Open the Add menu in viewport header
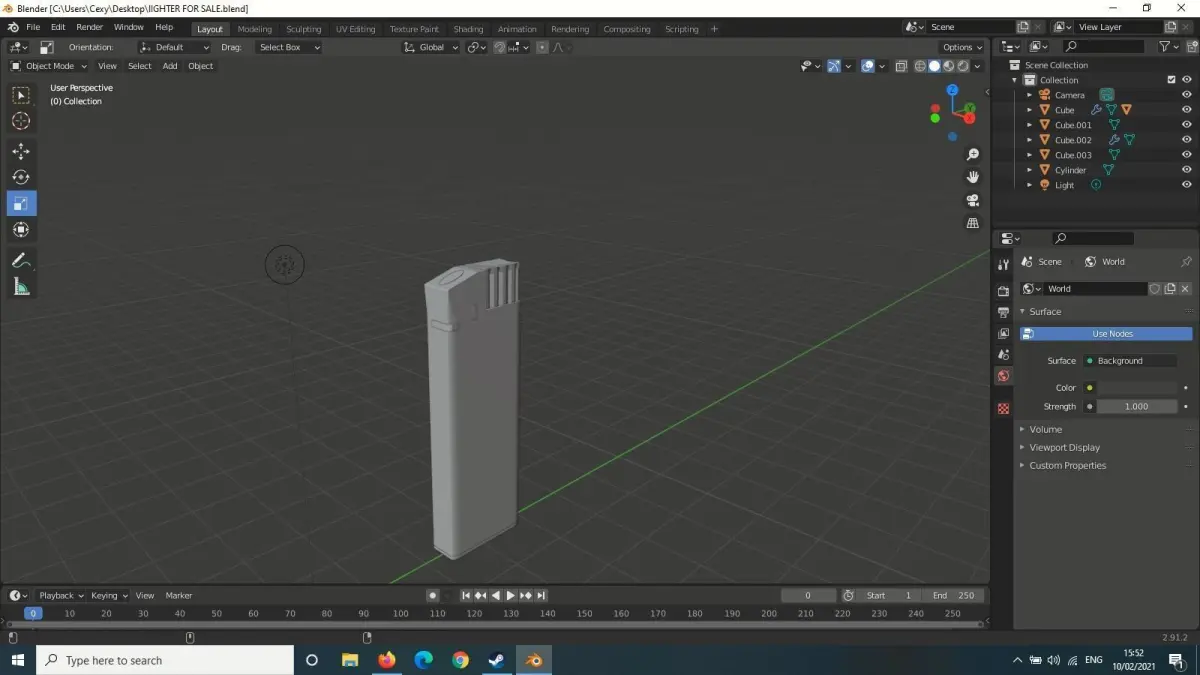Viewport: 1200px width, 675px height. [x=170, y=66]
